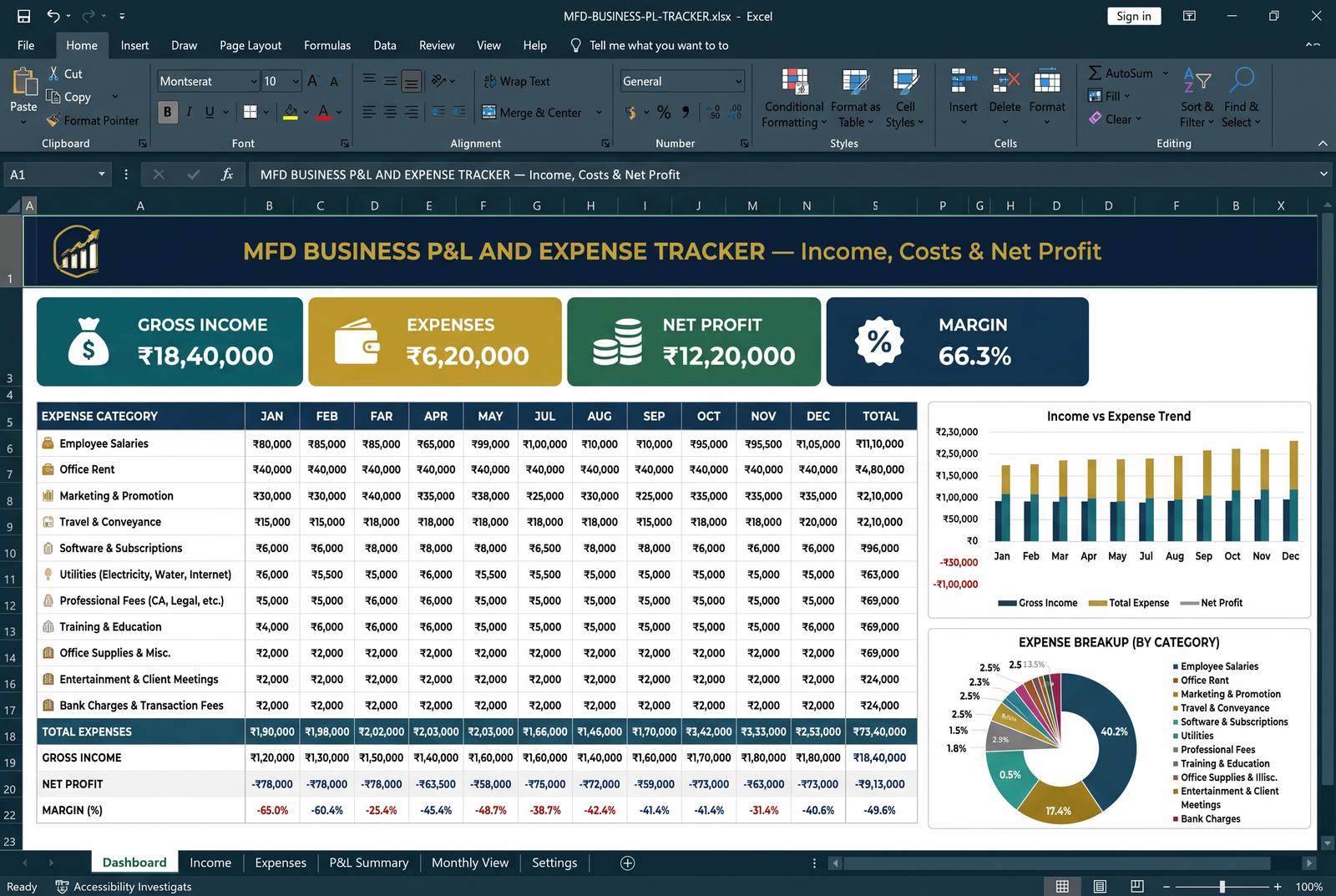Open the File menu
The image size is (1336, 896).
26,45
